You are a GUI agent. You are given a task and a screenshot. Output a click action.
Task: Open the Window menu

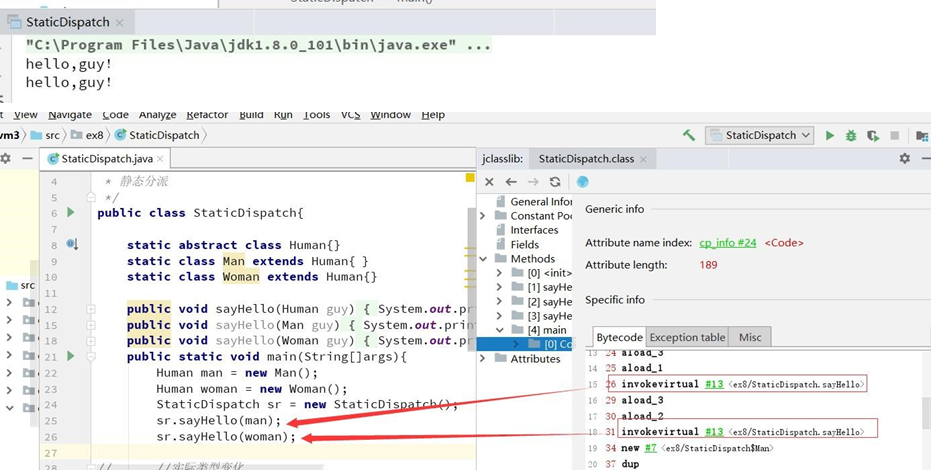click(391, 115)
